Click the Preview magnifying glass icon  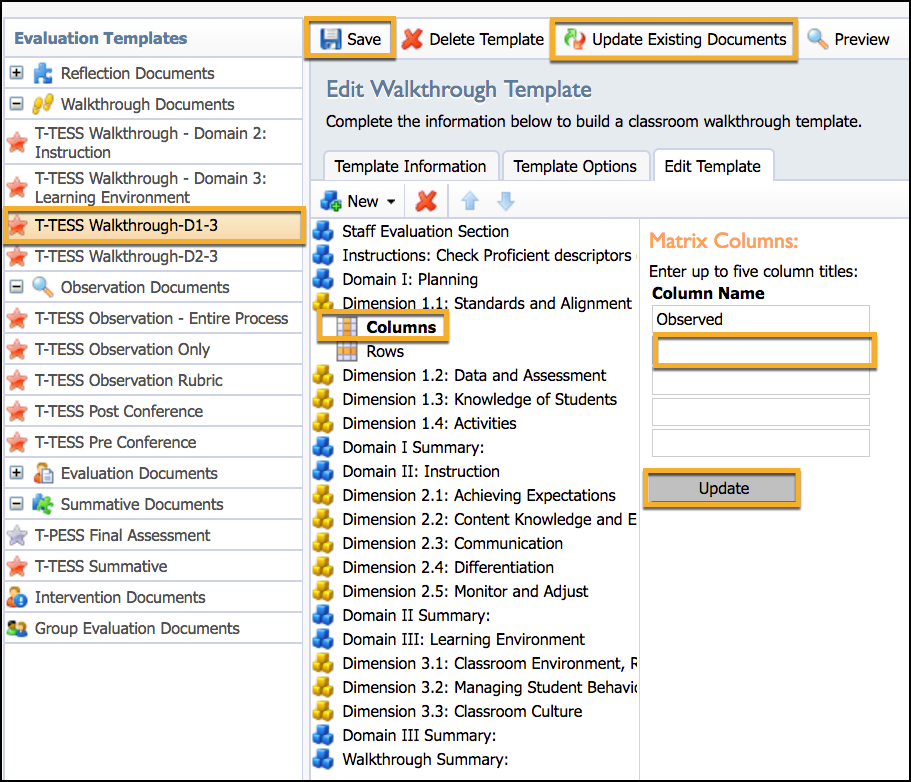coord(817,39)
